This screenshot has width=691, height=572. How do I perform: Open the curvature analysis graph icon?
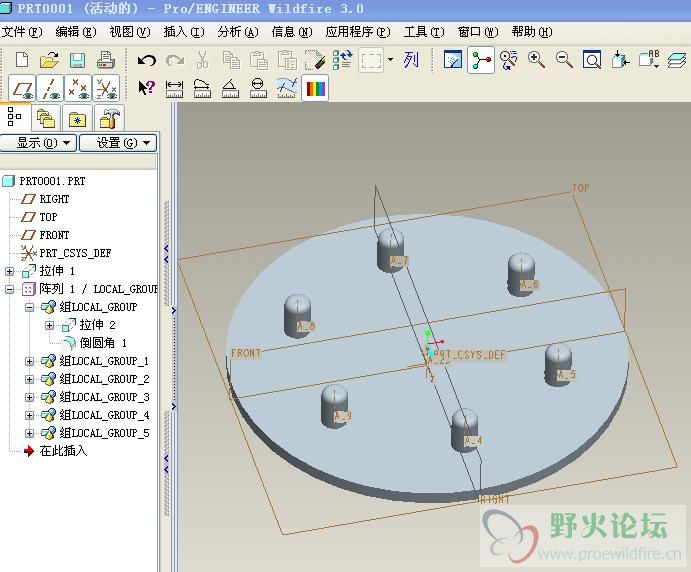(286, 89)
